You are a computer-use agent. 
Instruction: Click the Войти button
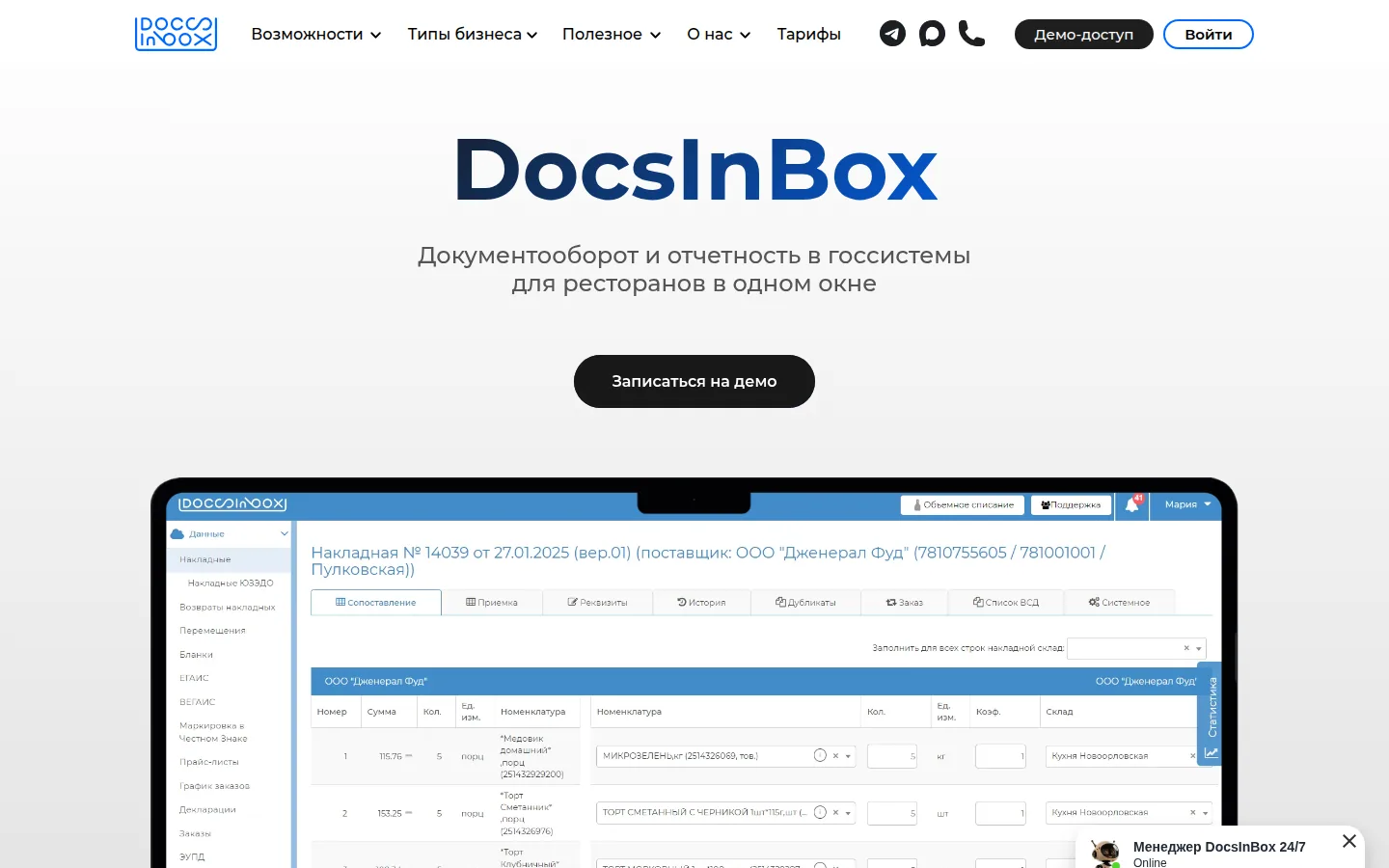pos(1209,34)
